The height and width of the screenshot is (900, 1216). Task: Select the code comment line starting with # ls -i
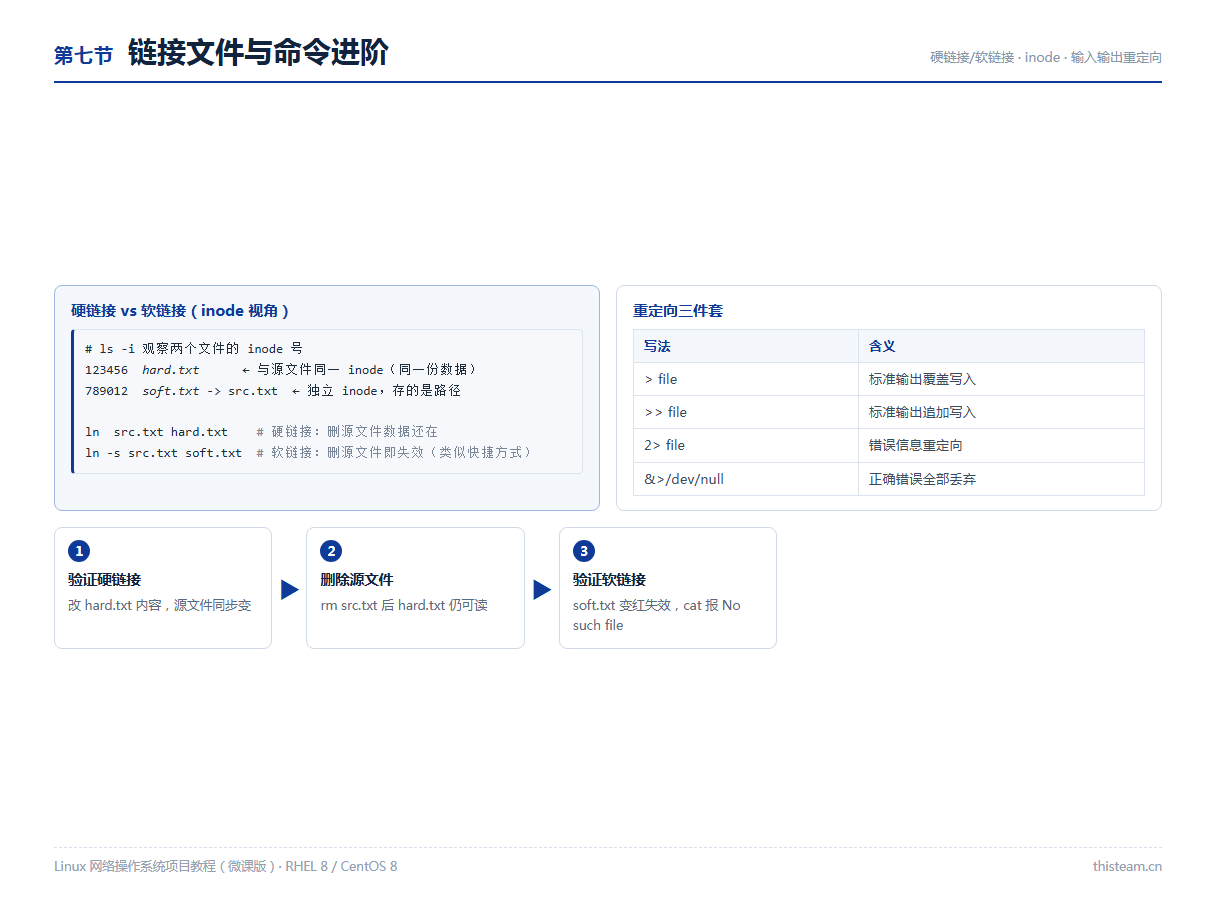pos(194,349)
